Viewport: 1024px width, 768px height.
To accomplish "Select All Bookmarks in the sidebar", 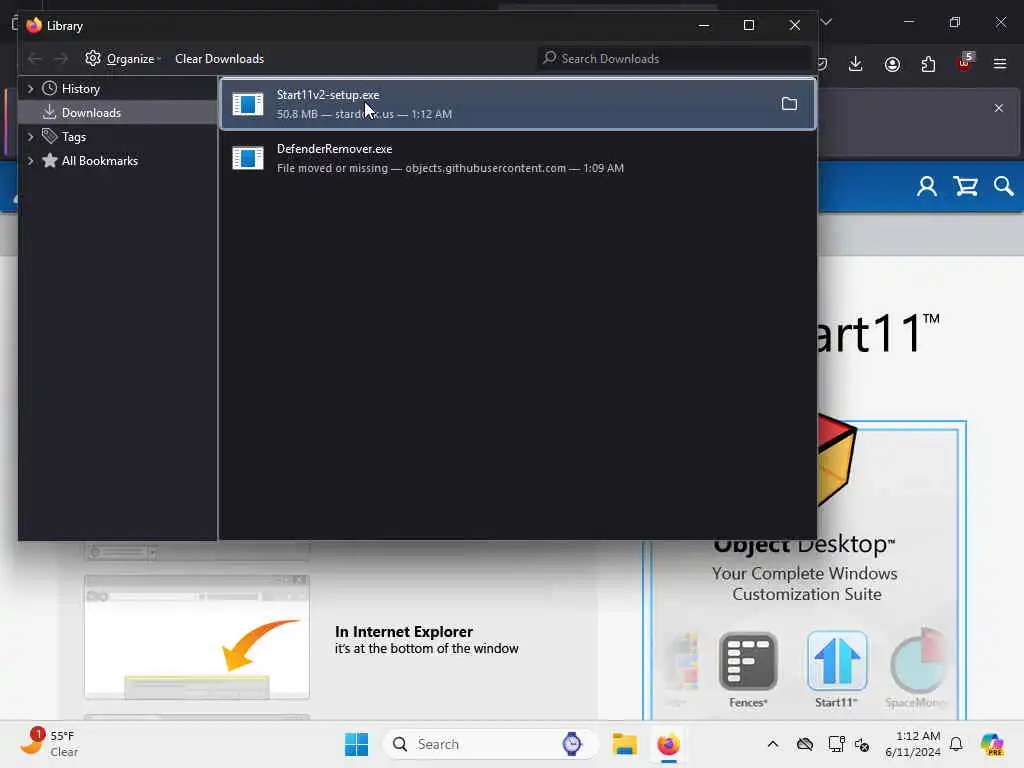I will click(99, 161).
